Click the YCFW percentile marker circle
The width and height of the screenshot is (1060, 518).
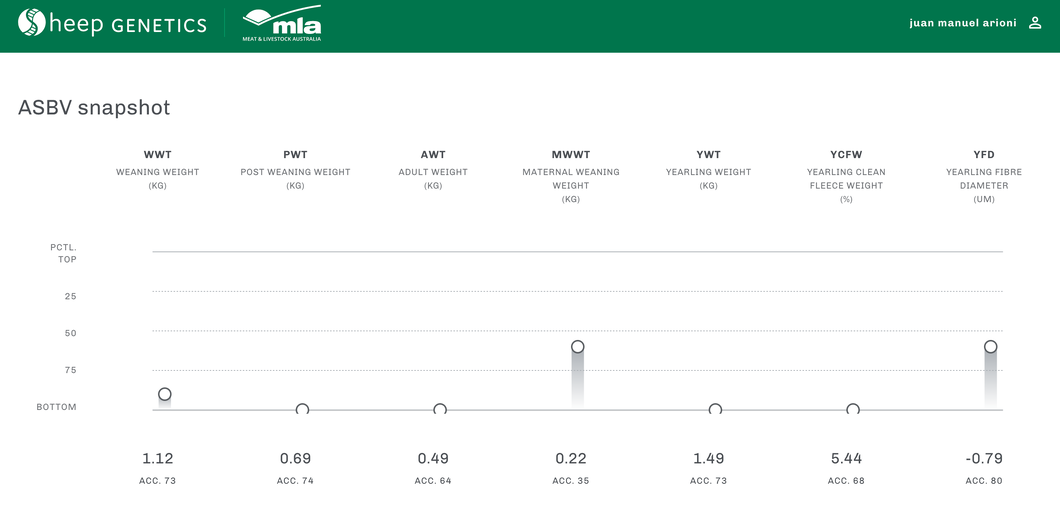click(853, 409)
